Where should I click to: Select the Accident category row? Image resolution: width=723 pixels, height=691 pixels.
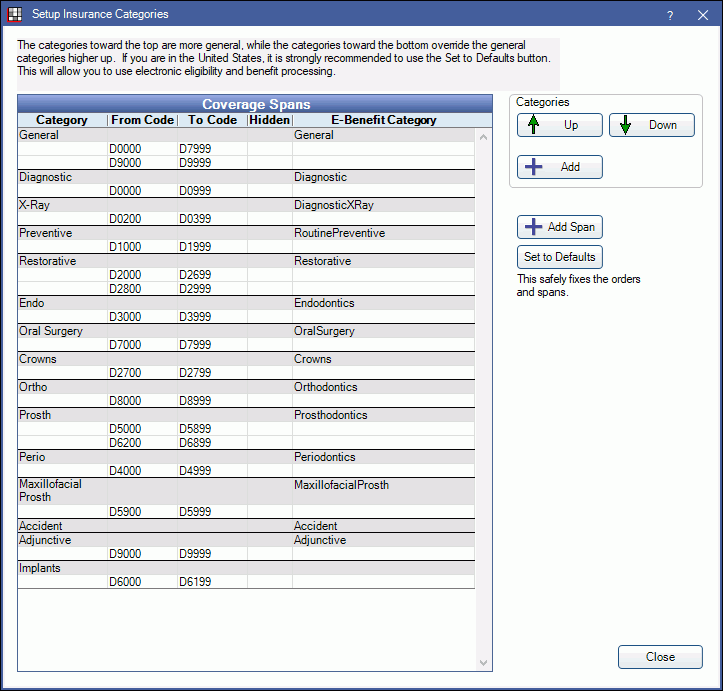click(x=246, y=526)
